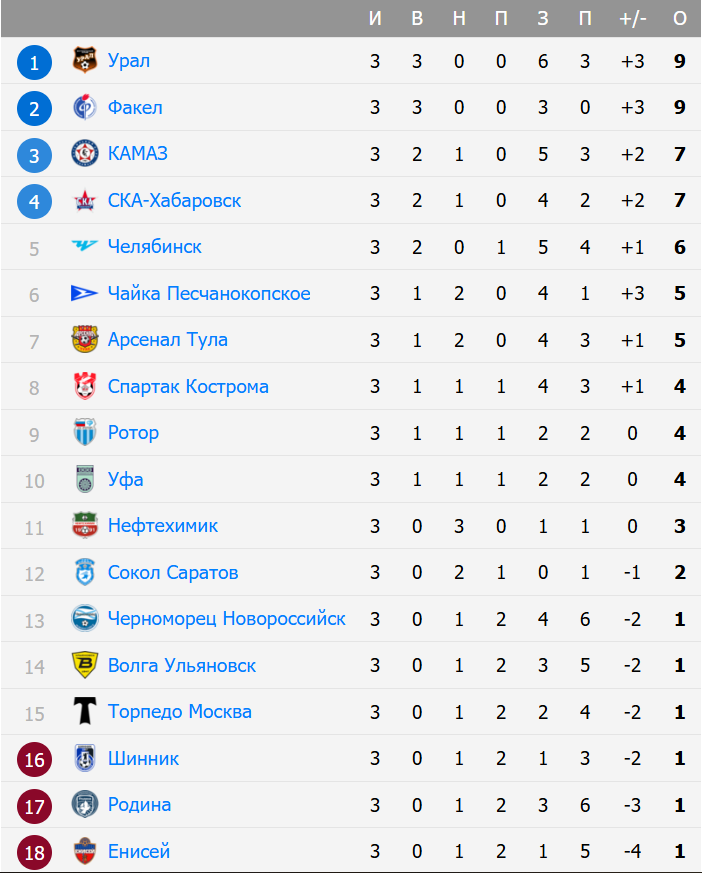Click the Спартак Кострома emblem
The width and height of the screenshot is (702, 873).
tap(85, 386)
